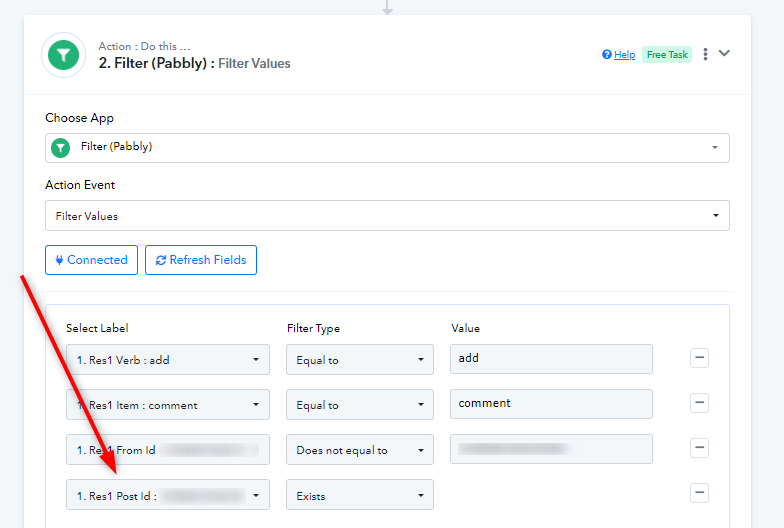784x528 pixels.
Task: Click the 'Filter Type' column heading
Action: click(x=314, y=328)
